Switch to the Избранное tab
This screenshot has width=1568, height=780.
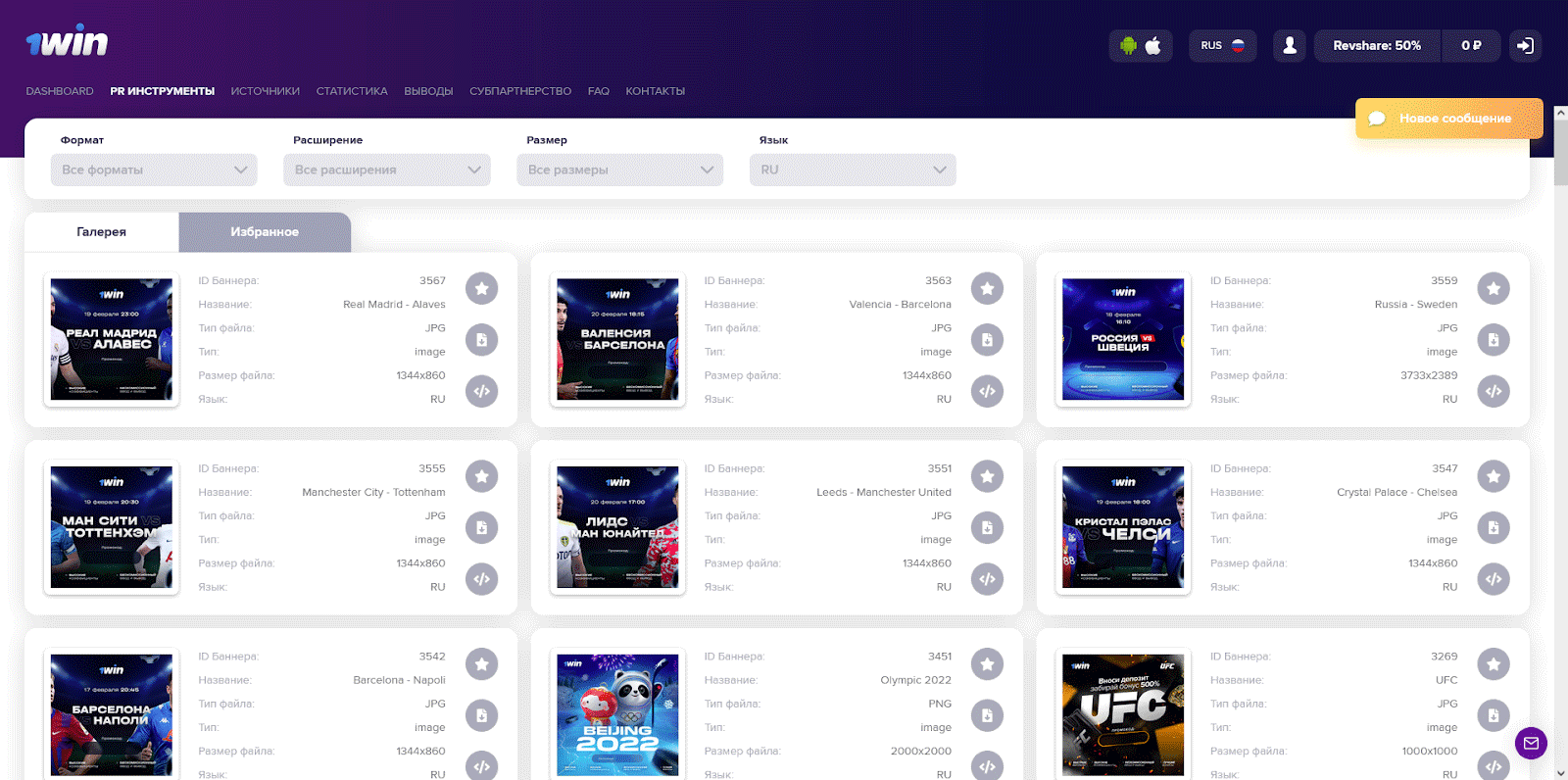tap(265, 232)
